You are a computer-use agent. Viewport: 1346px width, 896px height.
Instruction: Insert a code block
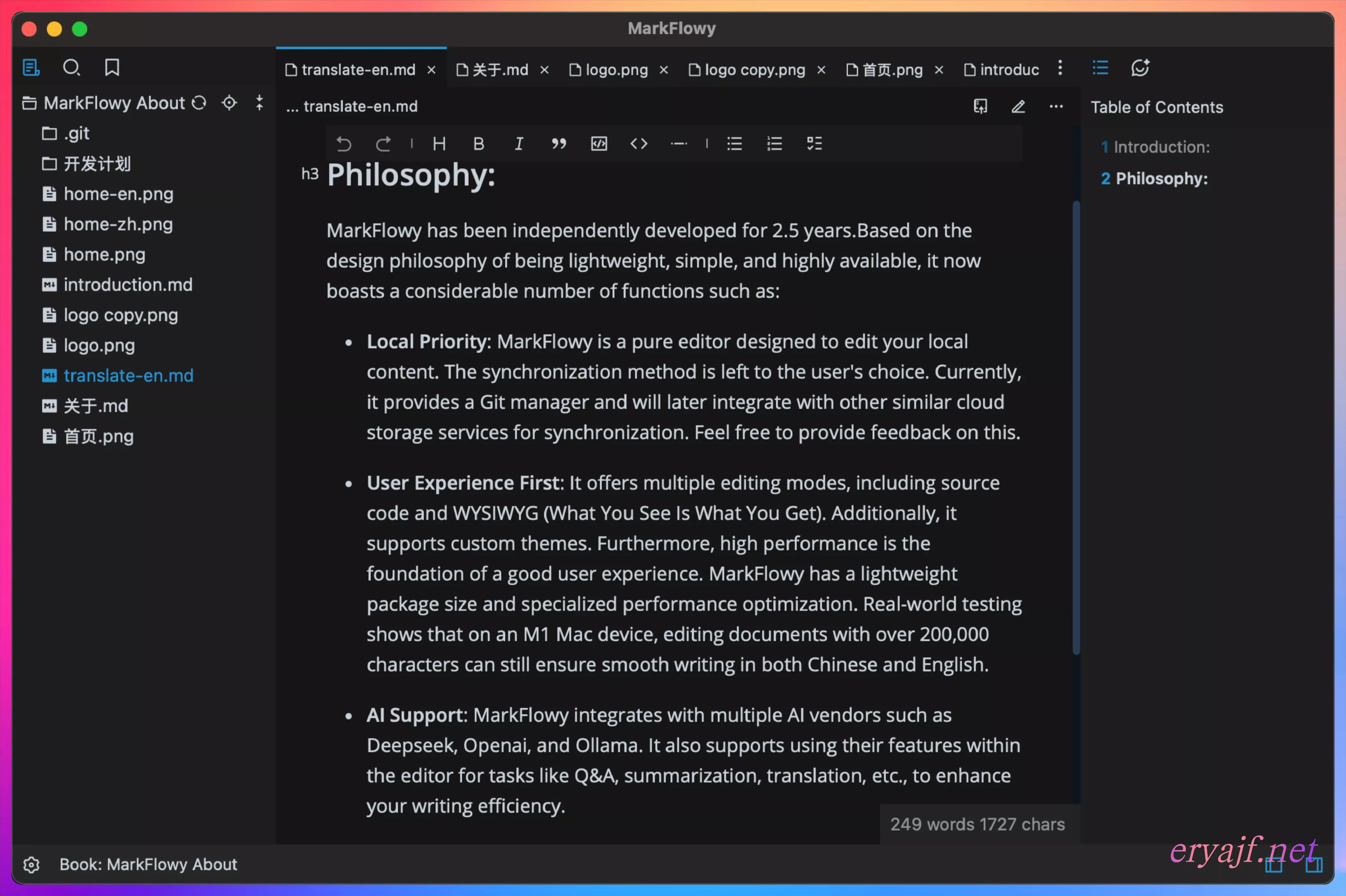599,144
